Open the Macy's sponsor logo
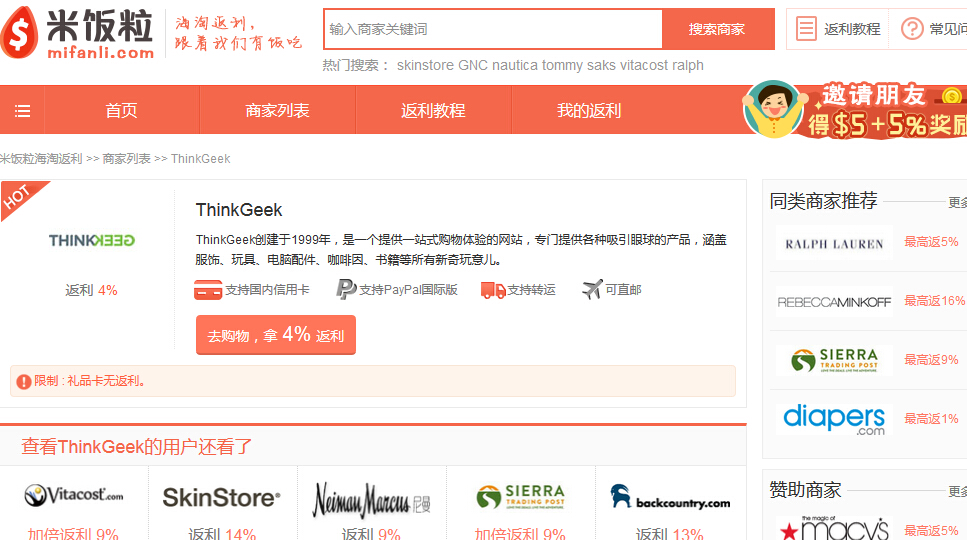 (834, 528)
